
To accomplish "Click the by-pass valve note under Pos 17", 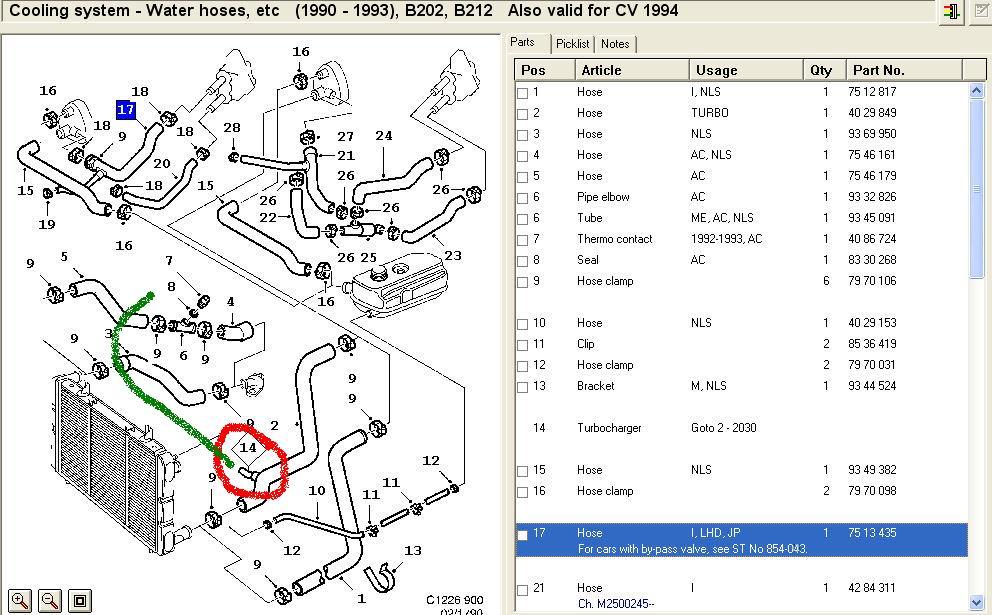I will 692,549.
